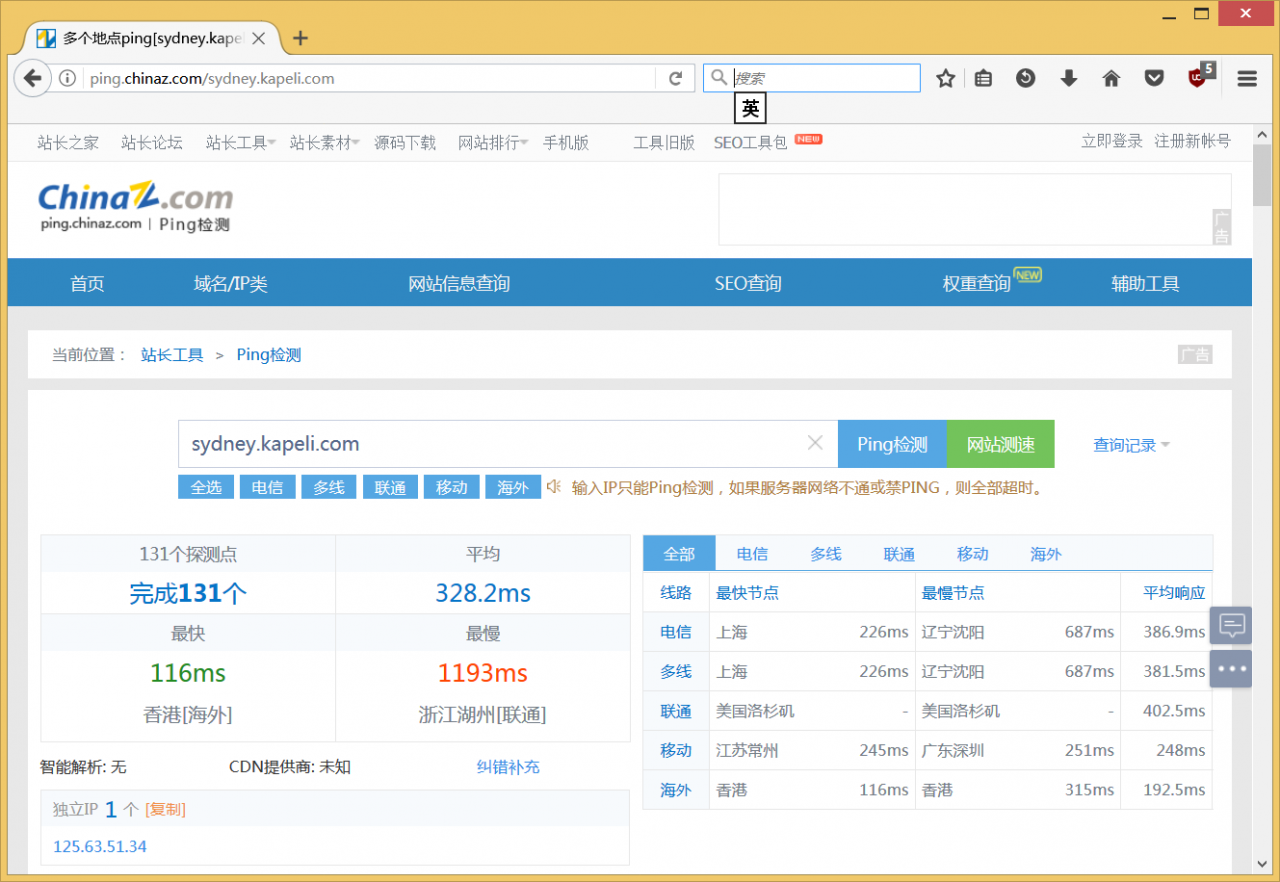Viewport: 1280px width, 882px height.
Task: Open the Pocket icon in toolbar
Action: click(x=1154, y=78)
